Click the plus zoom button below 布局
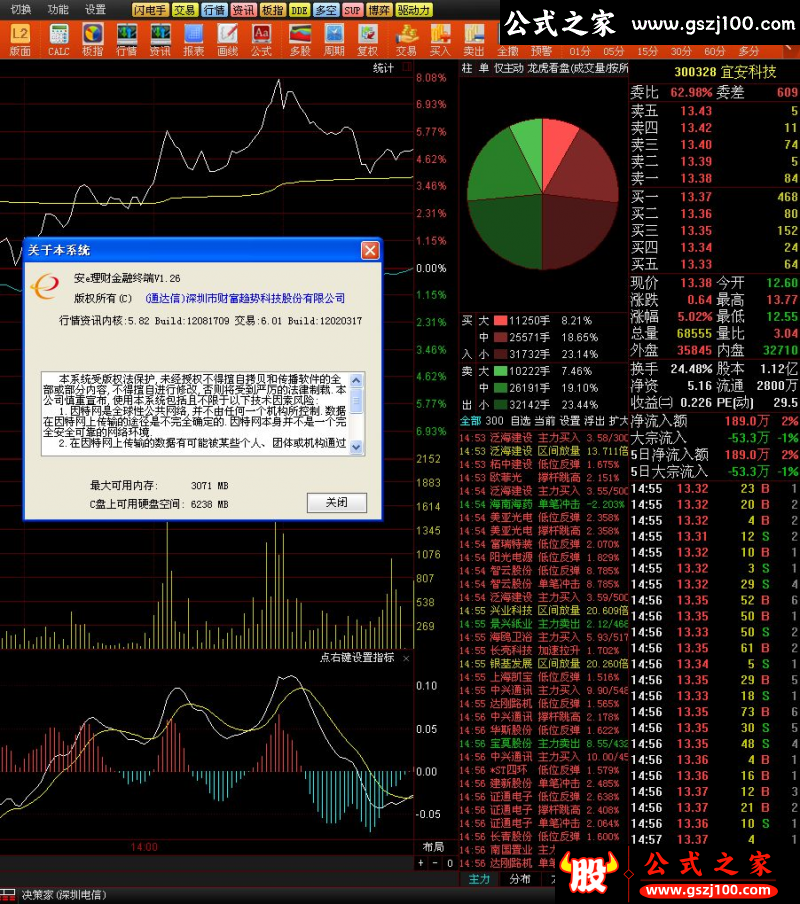The height and width of the screenshot is (904, 800). (421, 863)
